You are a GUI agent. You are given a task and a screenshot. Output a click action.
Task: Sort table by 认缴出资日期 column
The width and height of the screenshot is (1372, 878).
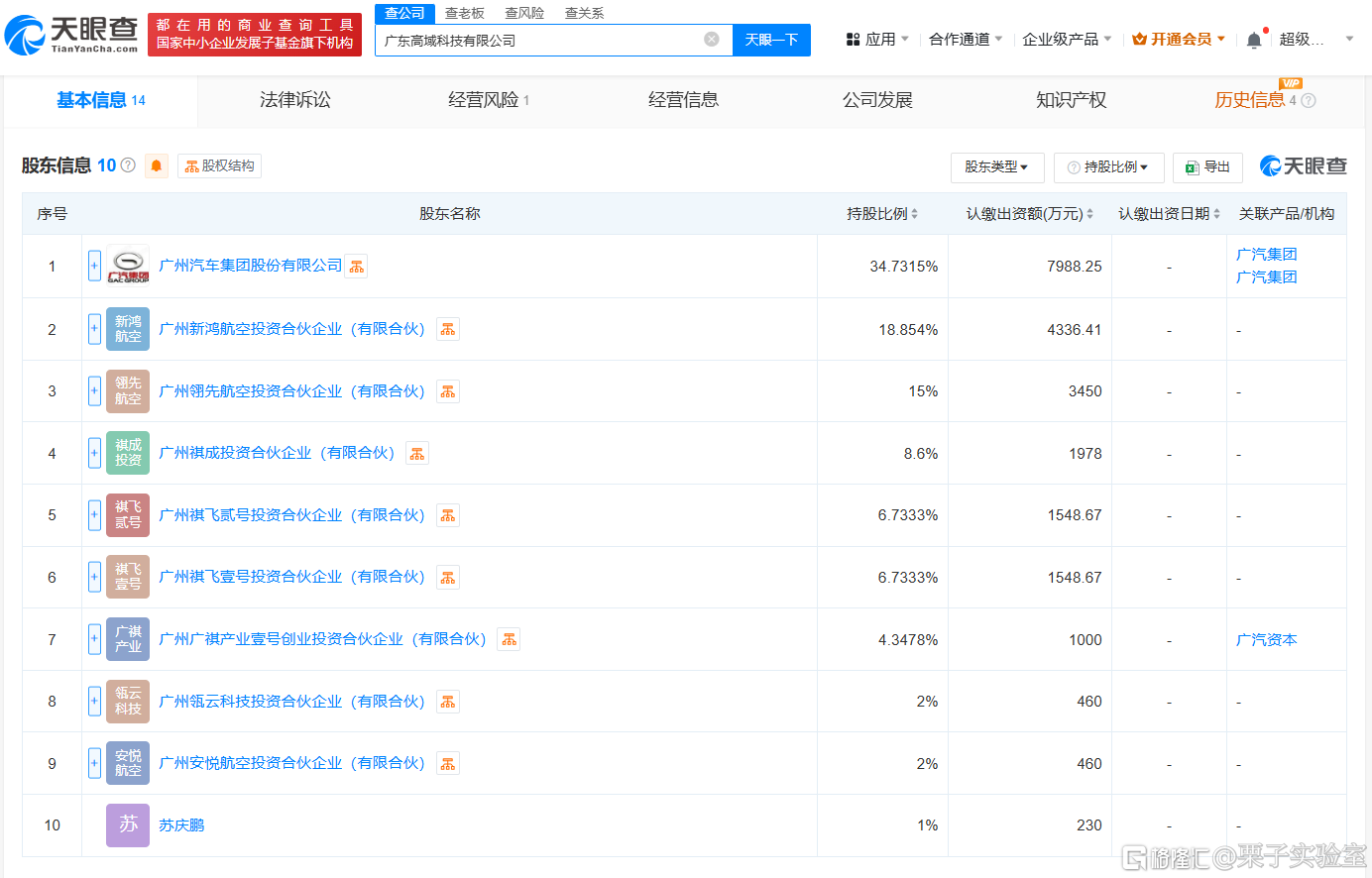tap(1170, 214)
